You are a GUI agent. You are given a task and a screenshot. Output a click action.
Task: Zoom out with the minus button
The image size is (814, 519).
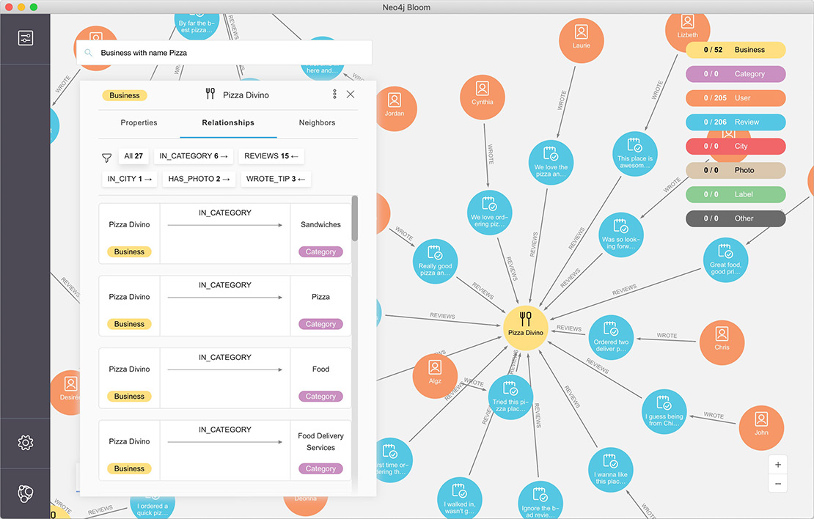pos(778,484)
